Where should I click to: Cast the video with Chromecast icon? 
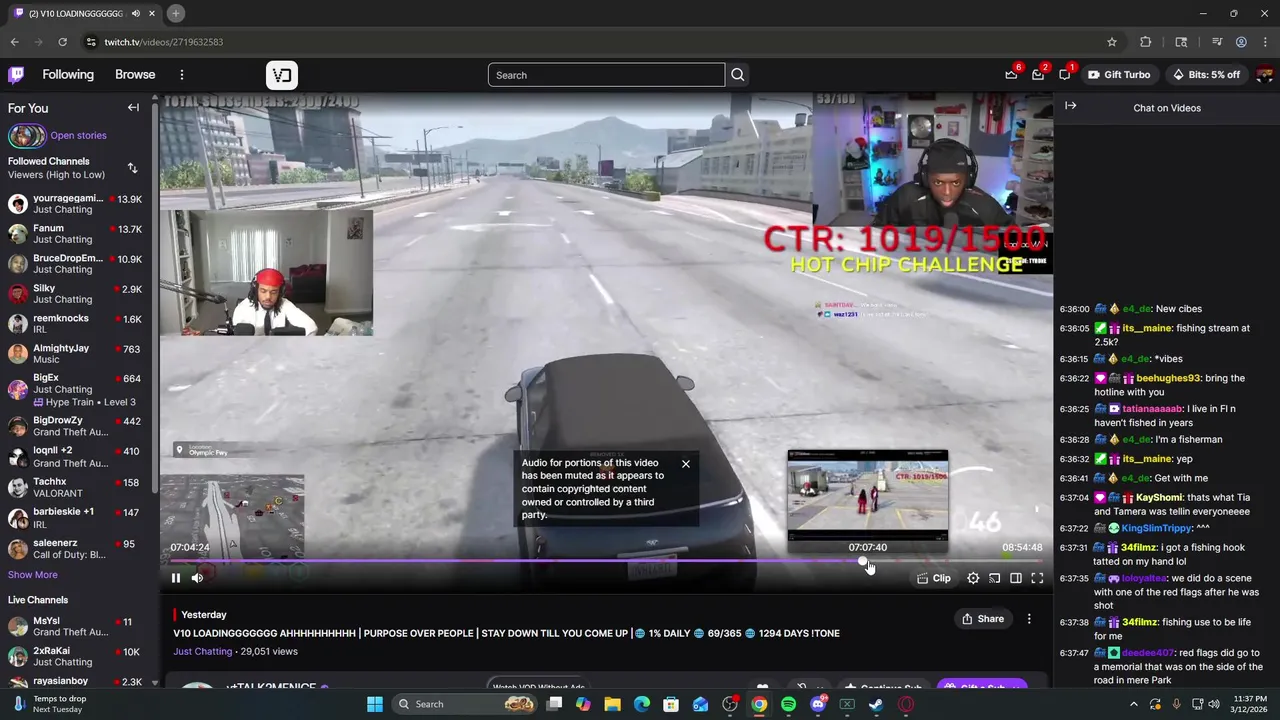point(995,578)
